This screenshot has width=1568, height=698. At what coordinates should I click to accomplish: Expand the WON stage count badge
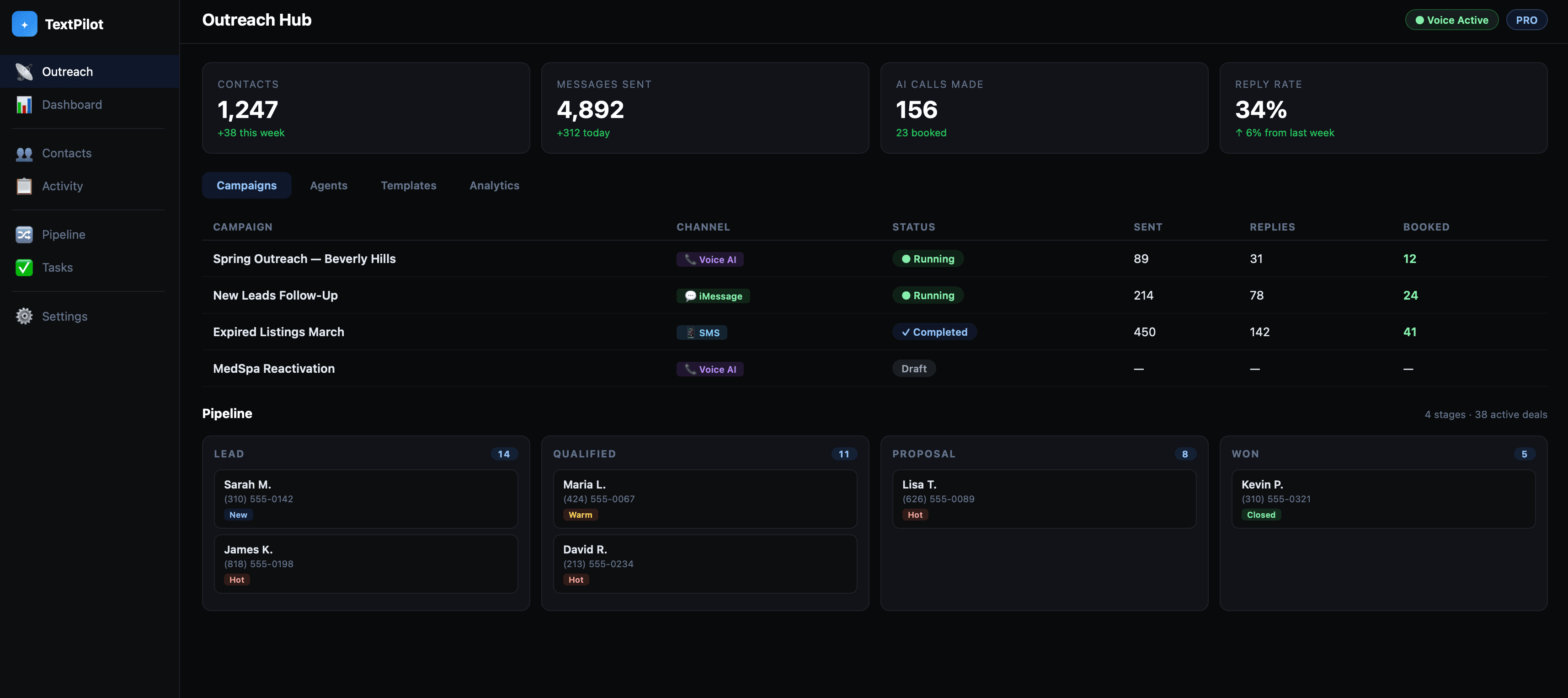(1524, 453)
